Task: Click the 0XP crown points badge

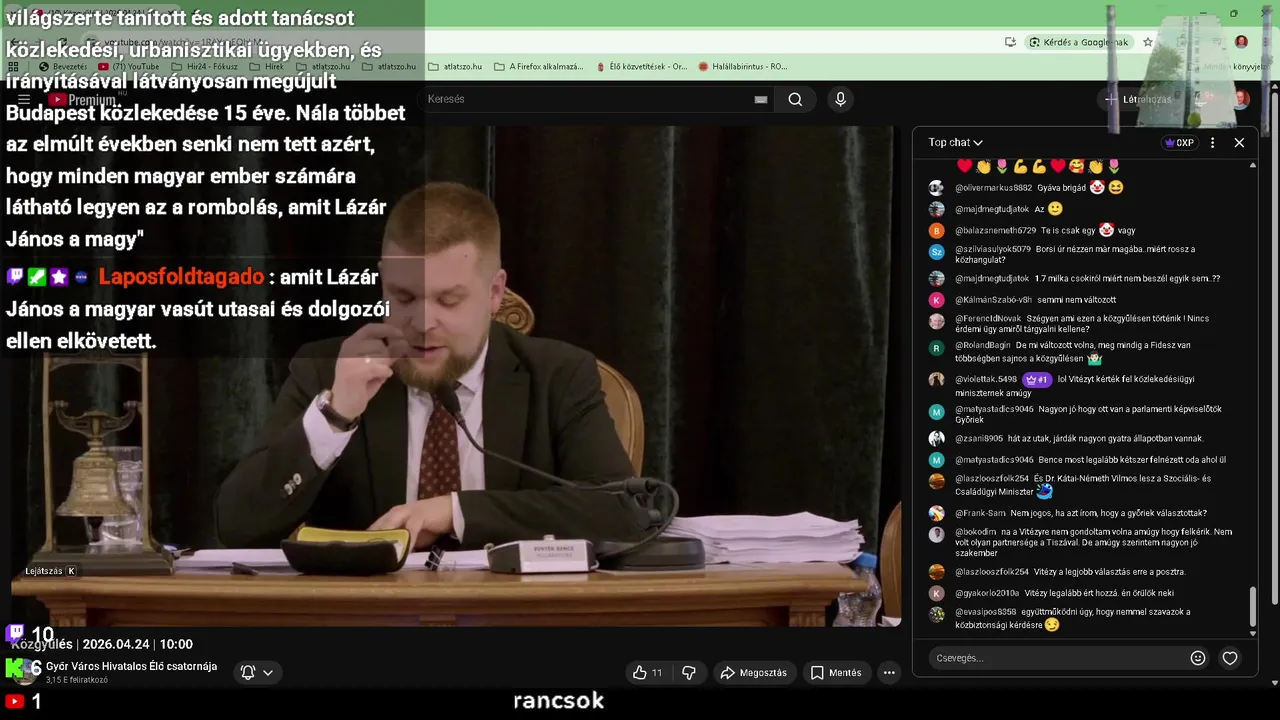Action: coord(1180,143)
